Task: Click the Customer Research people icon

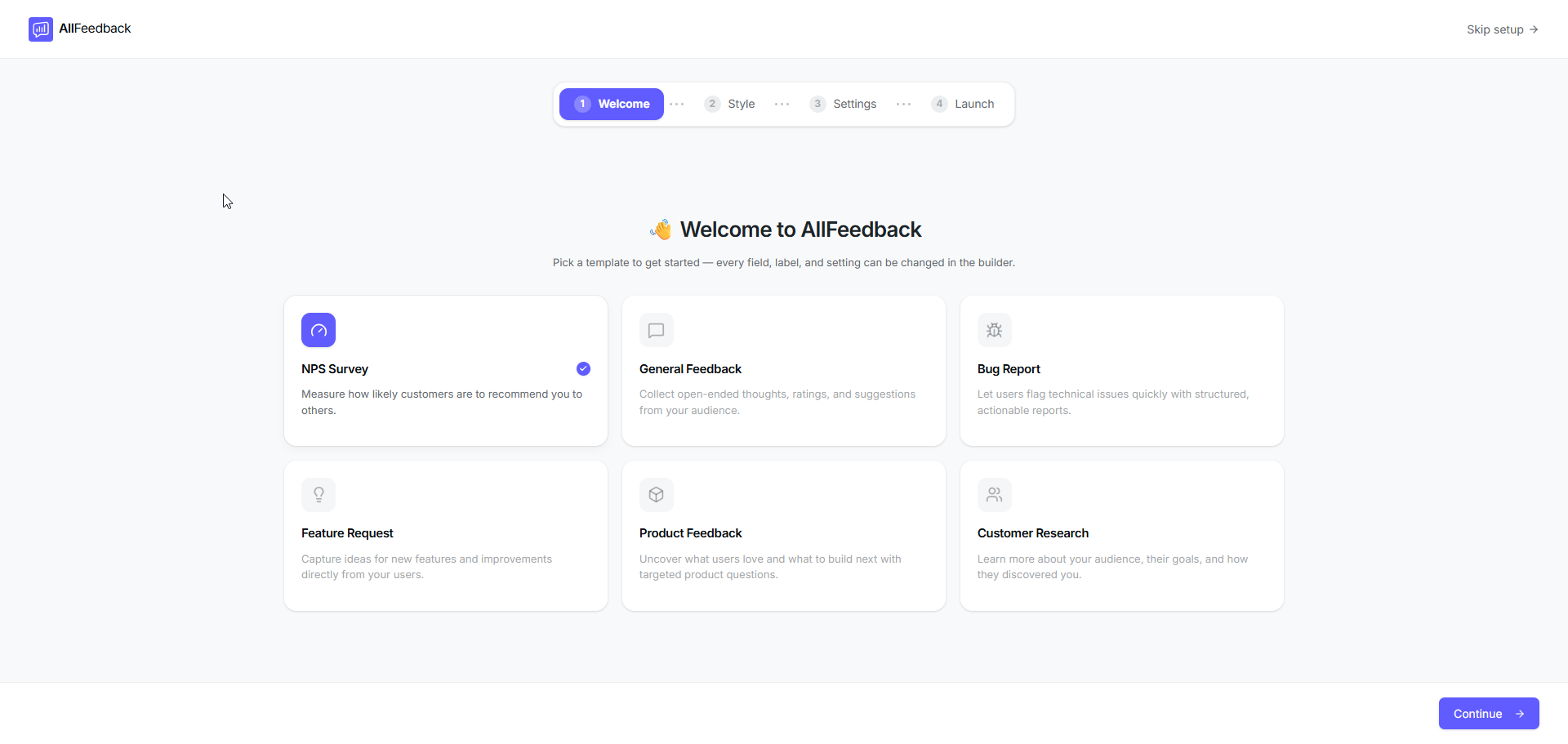Action: click(995, 495)
